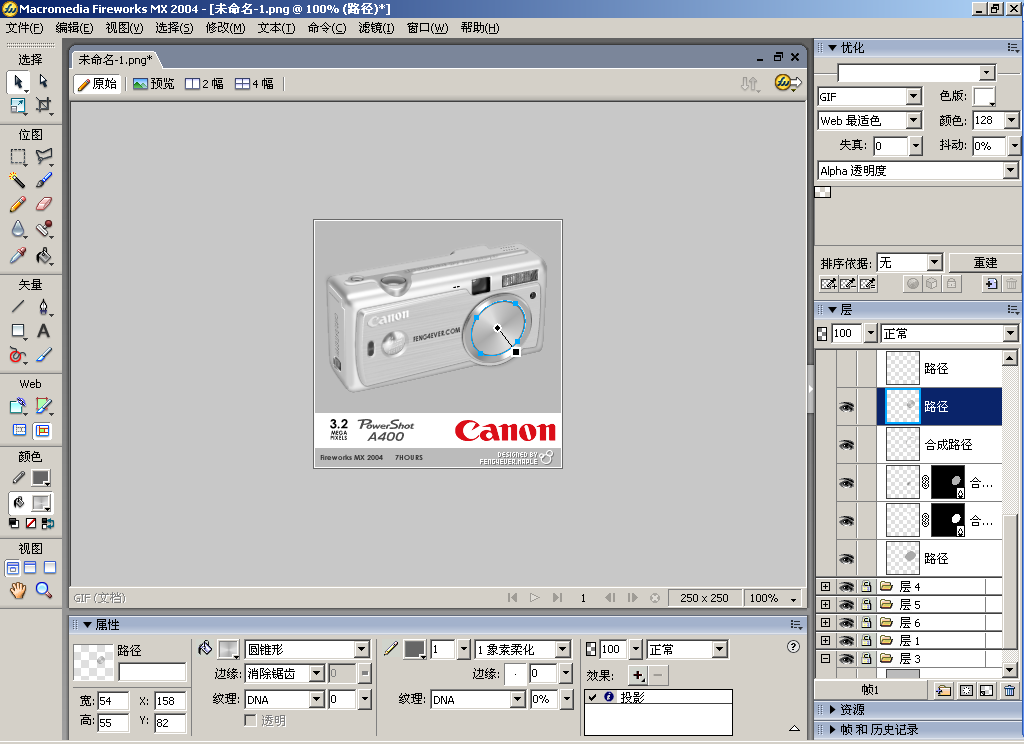Expand the 层 4 layer
This screenshot has width=1024, height=744.
click(x=825, y=587)
